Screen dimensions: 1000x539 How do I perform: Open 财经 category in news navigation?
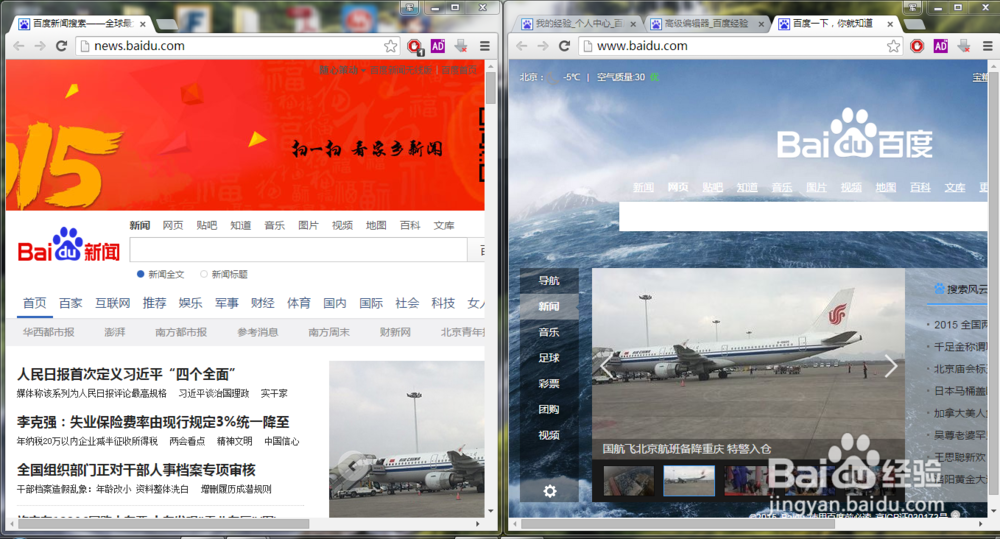click(262, 303)
